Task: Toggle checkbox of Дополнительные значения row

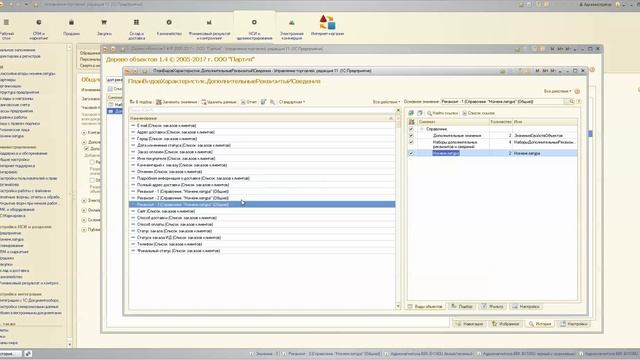Action: tap(411, 135)
